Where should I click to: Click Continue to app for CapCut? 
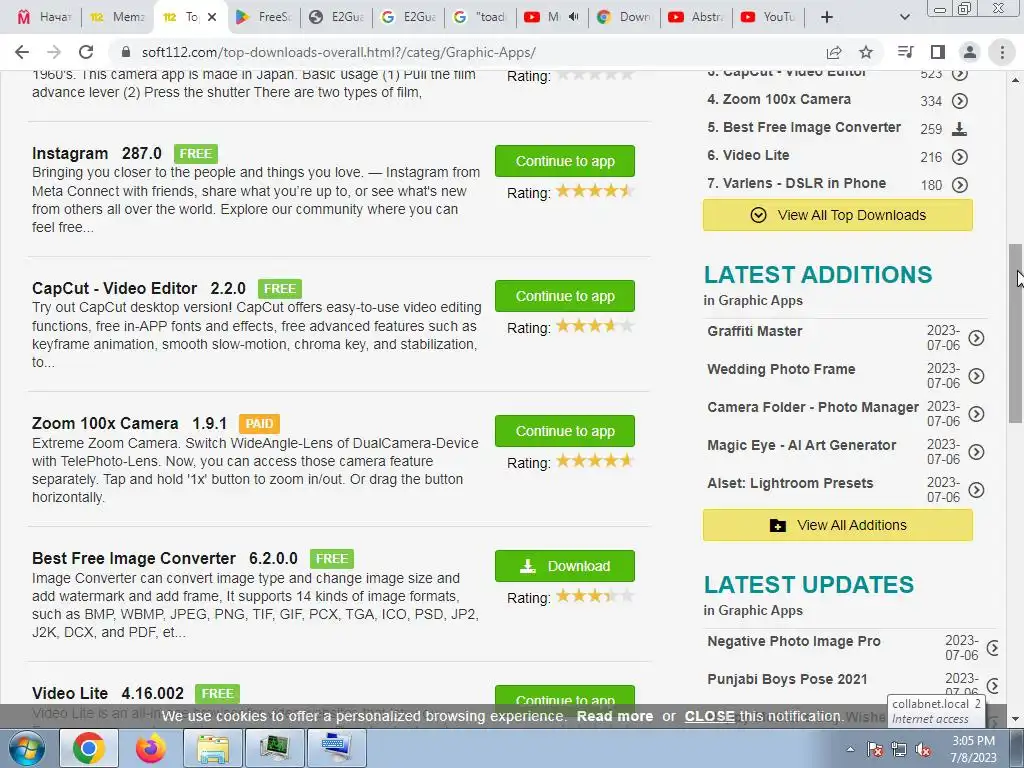click(565, 296)
